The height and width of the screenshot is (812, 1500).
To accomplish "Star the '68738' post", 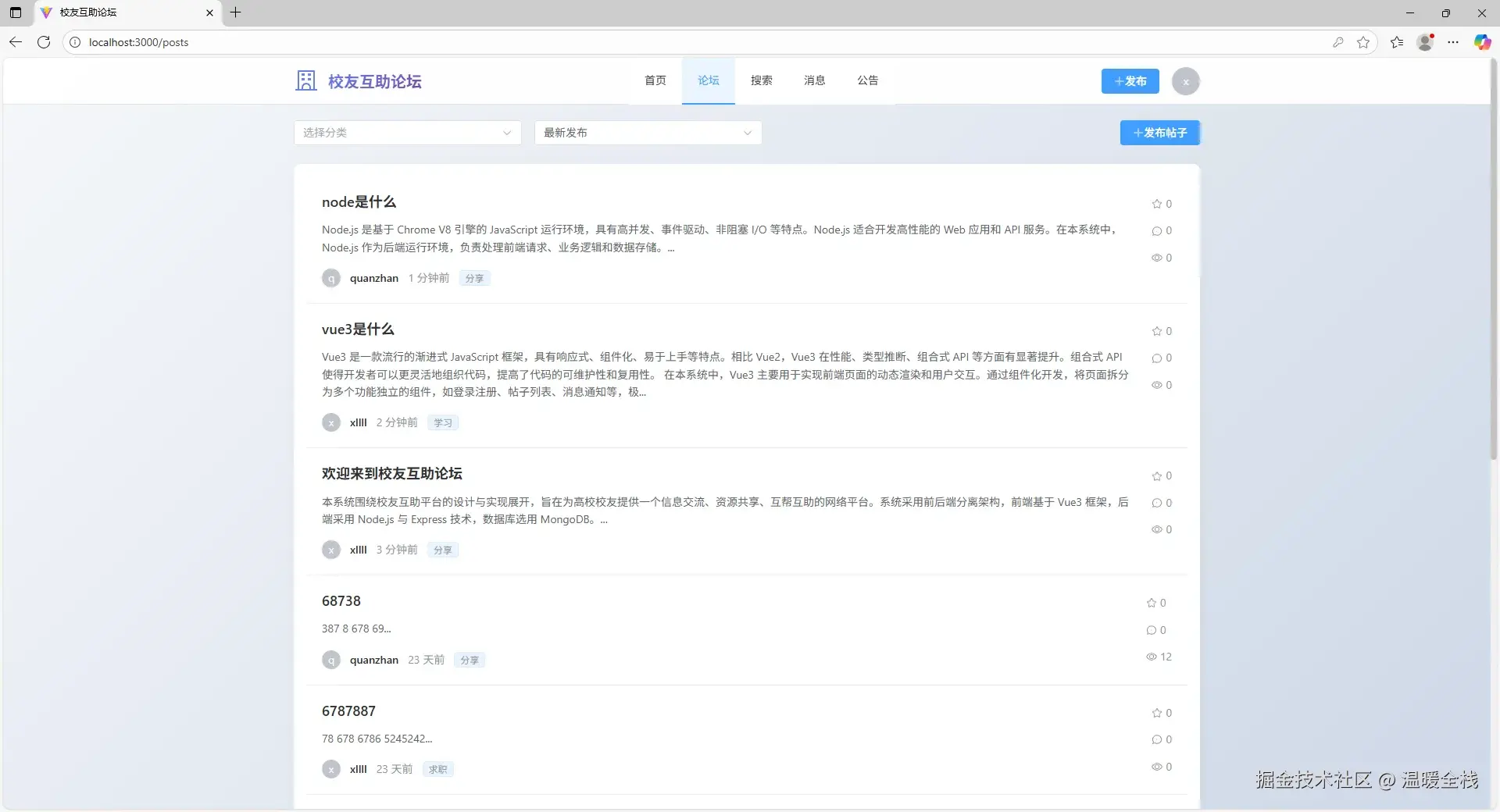I will click(1152, 603).
